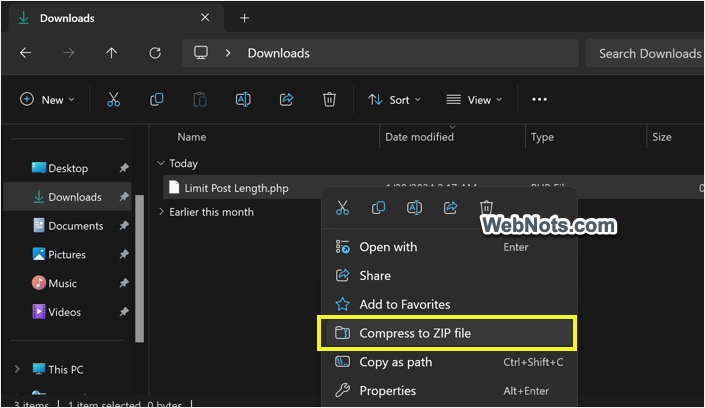Click the Delete trash icon in the context menu
The width and height of the screenshot is (705, 408).
486,208
